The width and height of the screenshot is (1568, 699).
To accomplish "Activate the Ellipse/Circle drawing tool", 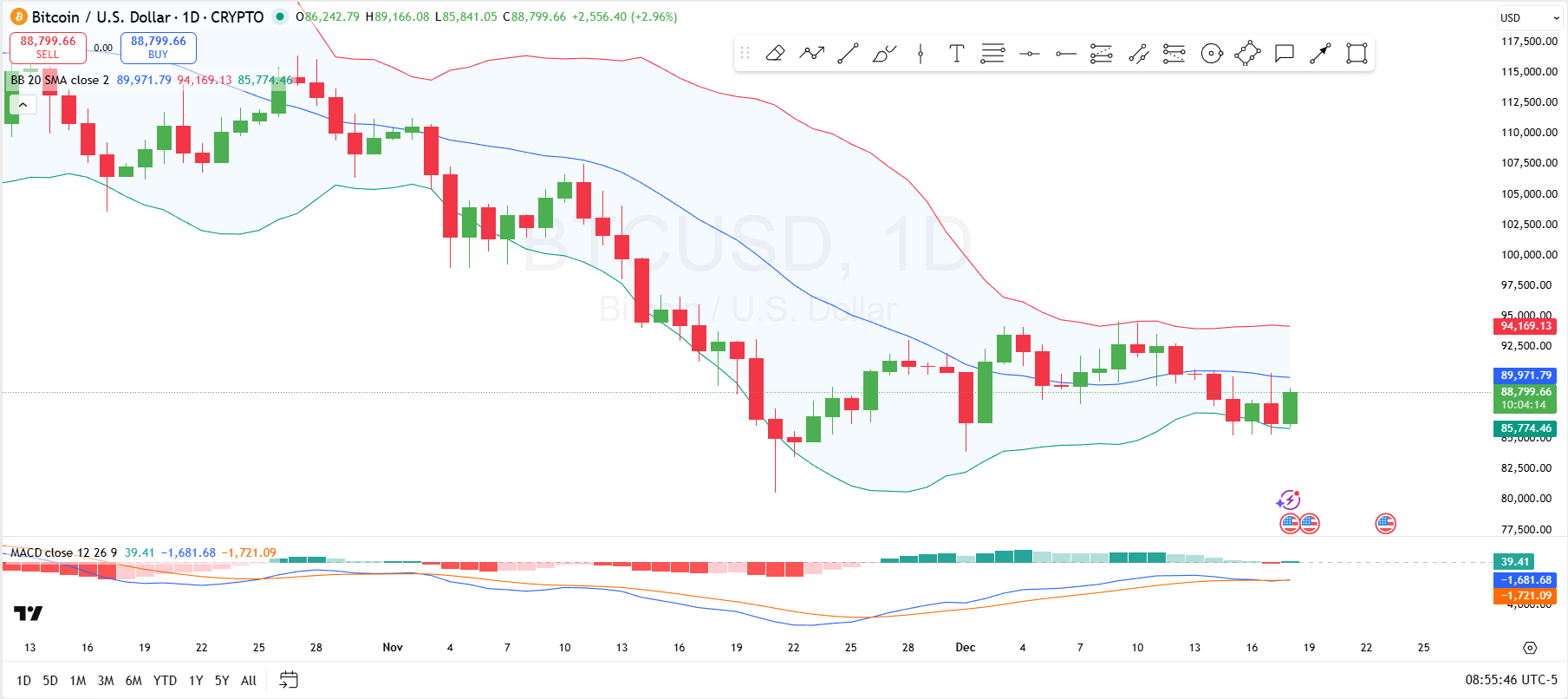I will [1212, 54].
